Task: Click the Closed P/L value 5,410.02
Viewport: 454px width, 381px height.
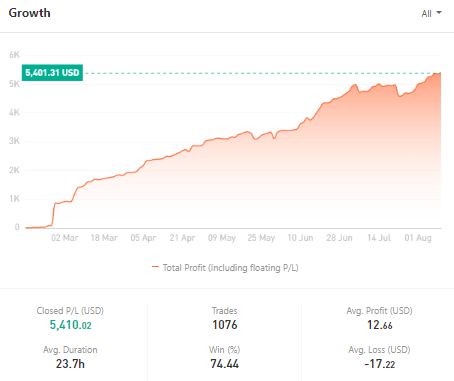Action: pos(70,325)
